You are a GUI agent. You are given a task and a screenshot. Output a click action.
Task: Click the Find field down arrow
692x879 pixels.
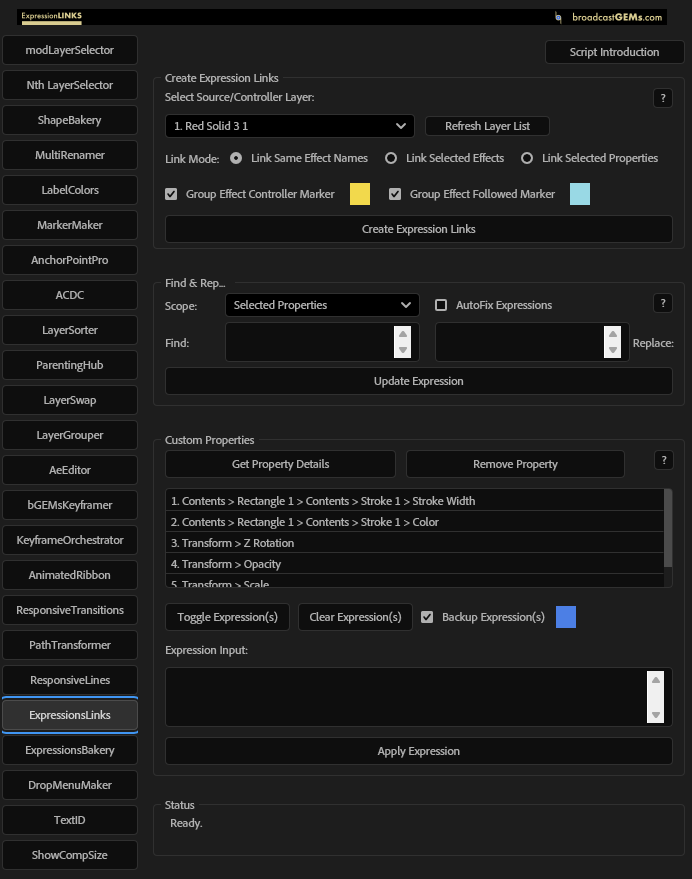click(x=403, y=350)
